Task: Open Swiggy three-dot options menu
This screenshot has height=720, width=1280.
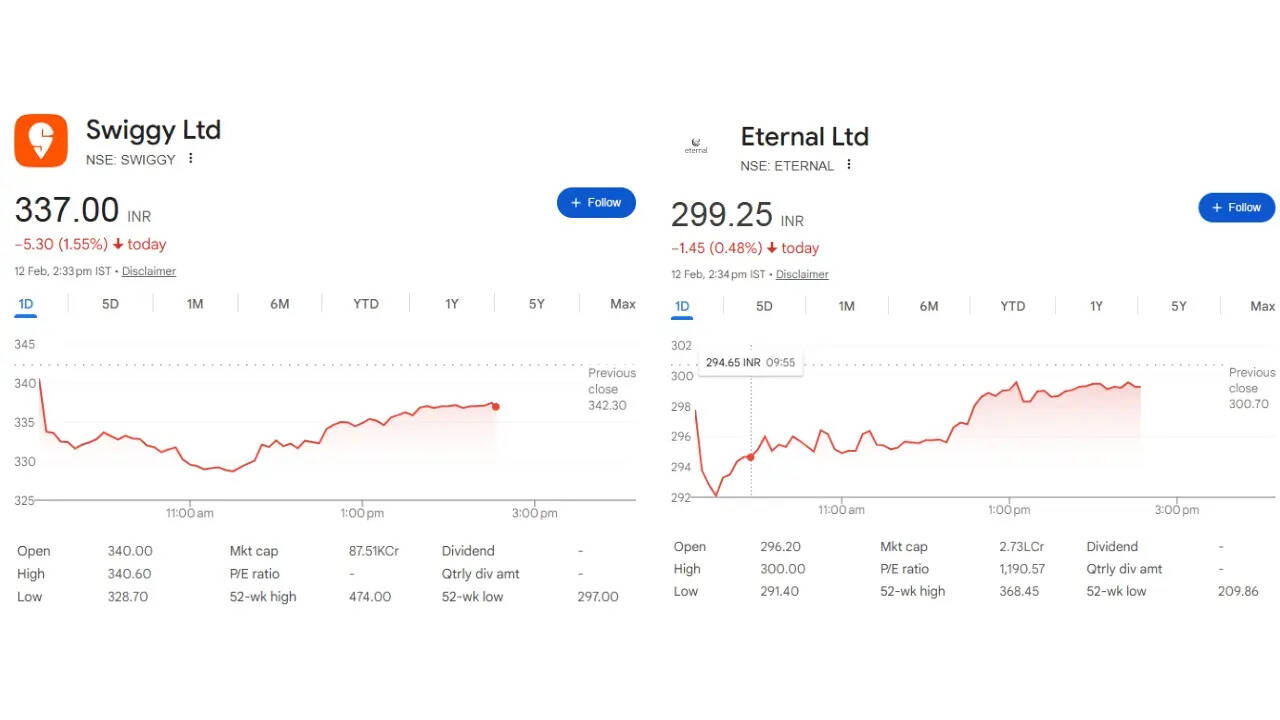Action: [x=191, y=159]
